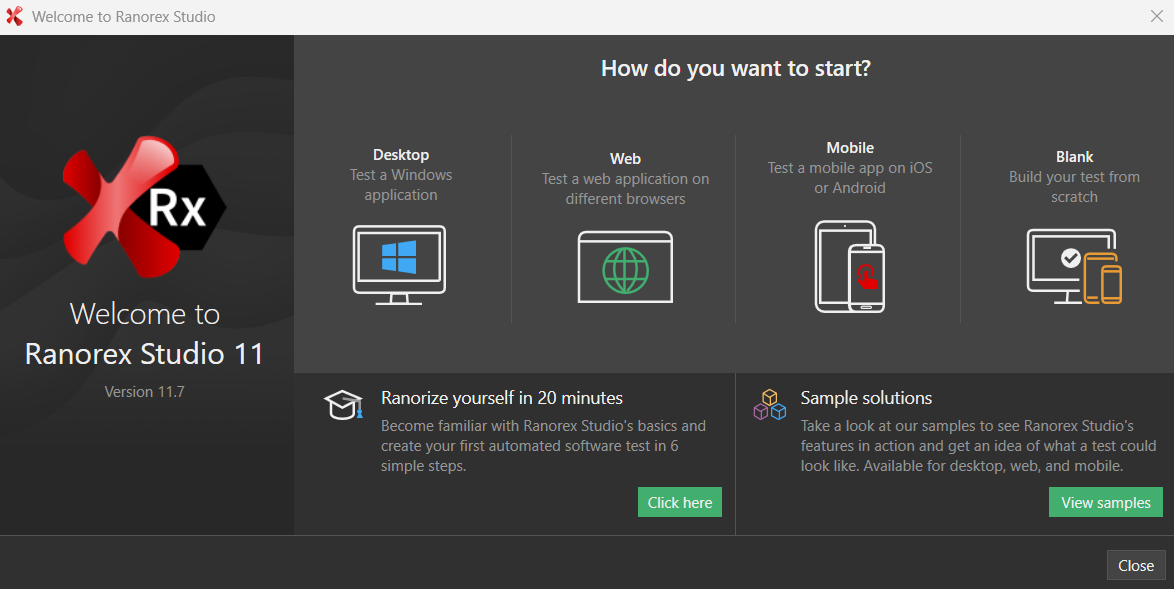Click 'Ranorex Studio 11' welcome text

coord(145,353)
